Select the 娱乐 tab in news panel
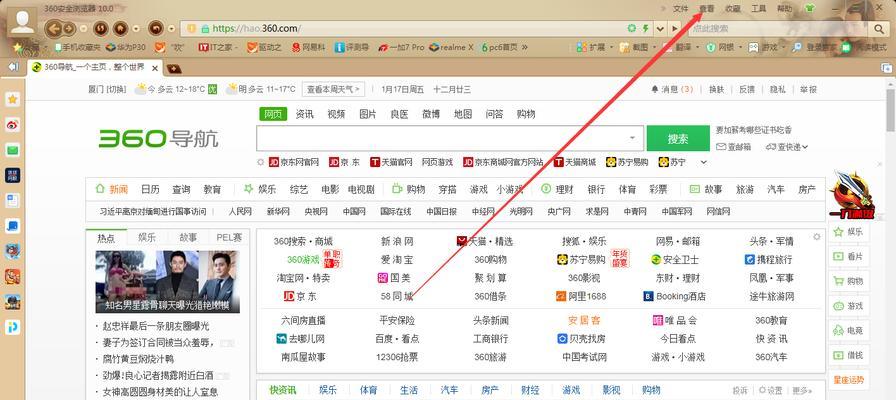 147,238
